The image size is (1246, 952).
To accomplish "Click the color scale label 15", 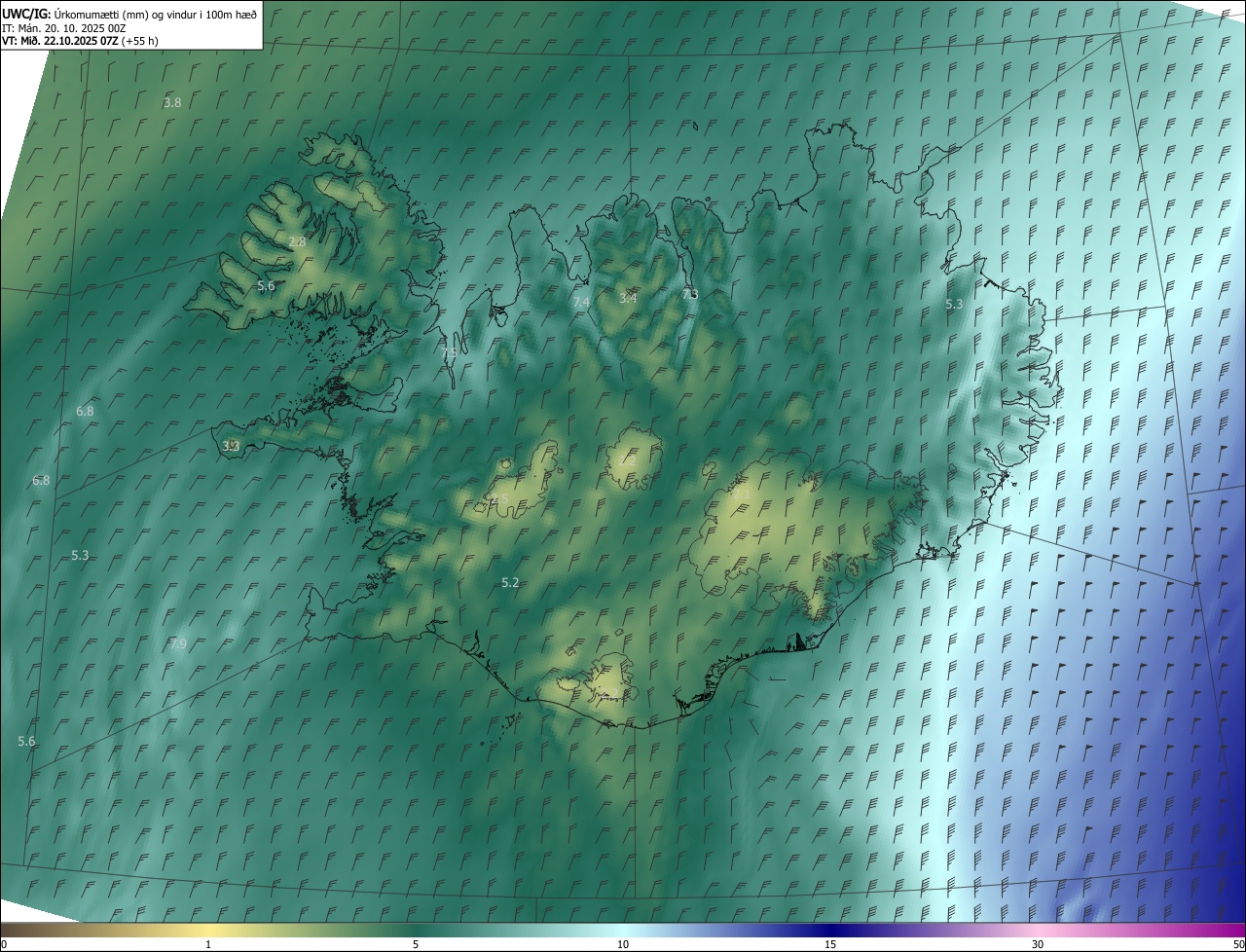I will pyautogui.click(x=830, y=945).
